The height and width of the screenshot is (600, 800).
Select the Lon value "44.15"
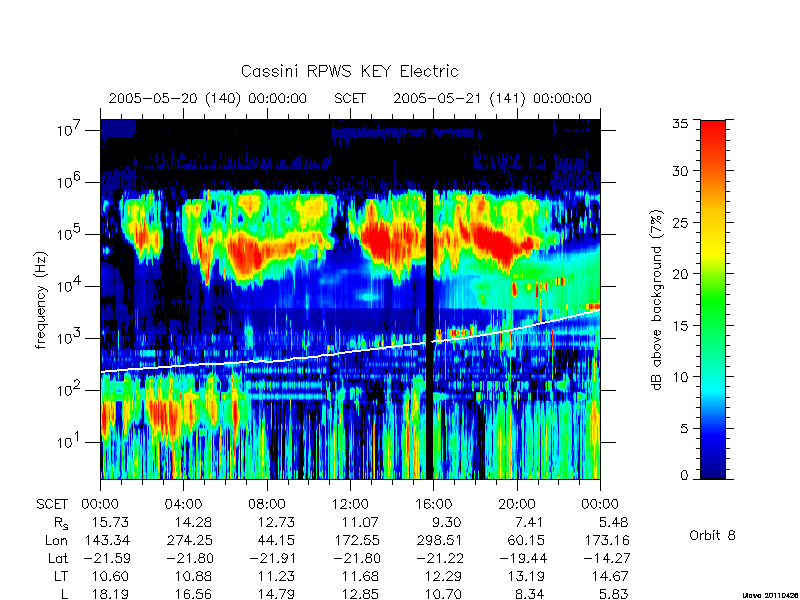pos(277,540)
